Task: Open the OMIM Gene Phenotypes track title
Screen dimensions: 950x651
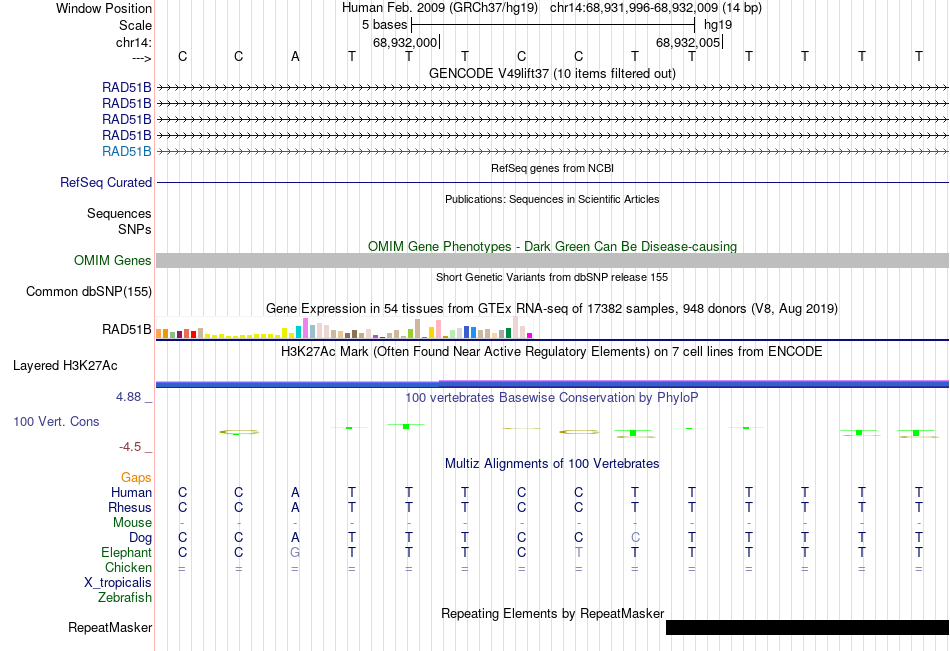Action: click(552, 246)
